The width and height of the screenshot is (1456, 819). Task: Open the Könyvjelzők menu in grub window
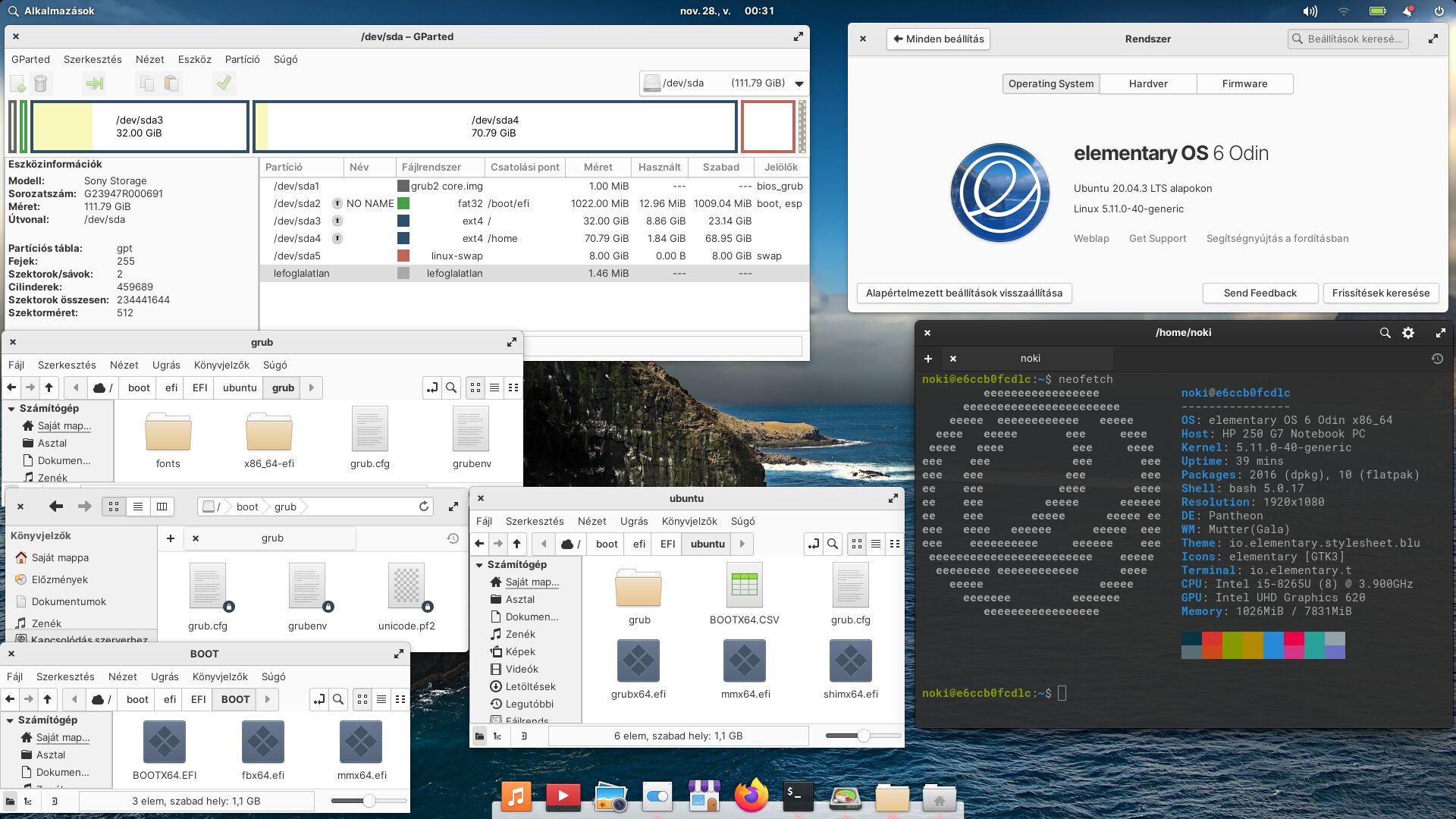coord(221,365)
